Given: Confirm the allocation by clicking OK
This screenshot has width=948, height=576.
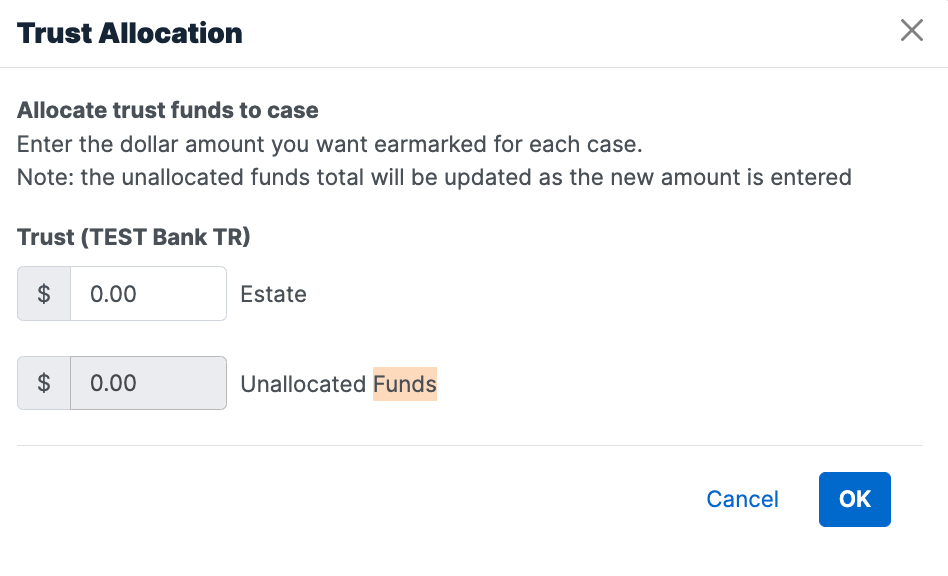Looking at the screenshot, I should coord(854,499).
